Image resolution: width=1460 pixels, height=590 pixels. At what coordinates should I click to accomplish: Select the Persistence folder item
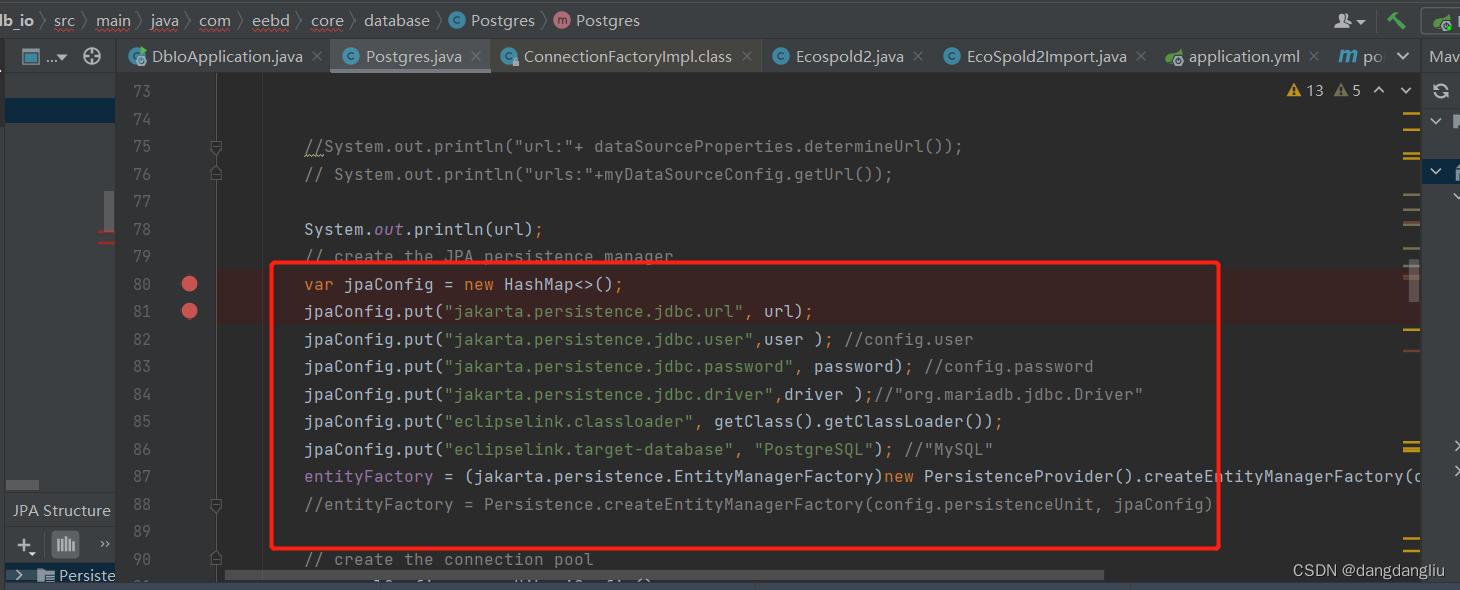coord(77,576)
